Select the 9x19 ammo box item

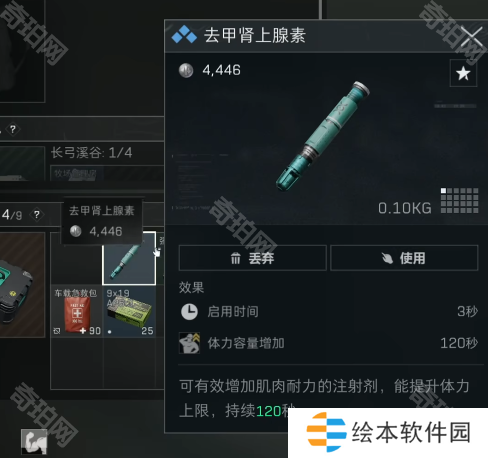pos(129,311)
